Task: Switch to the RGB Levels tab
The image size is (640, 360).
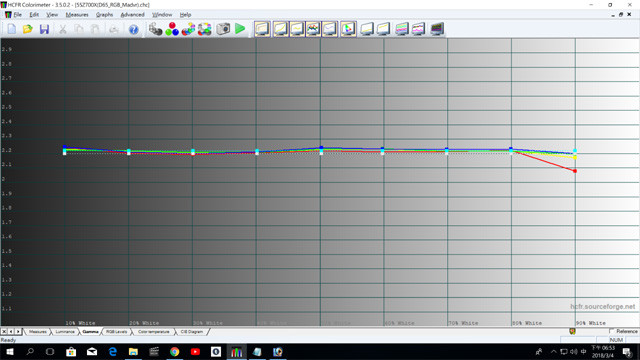Action: (x=116, y=332)
